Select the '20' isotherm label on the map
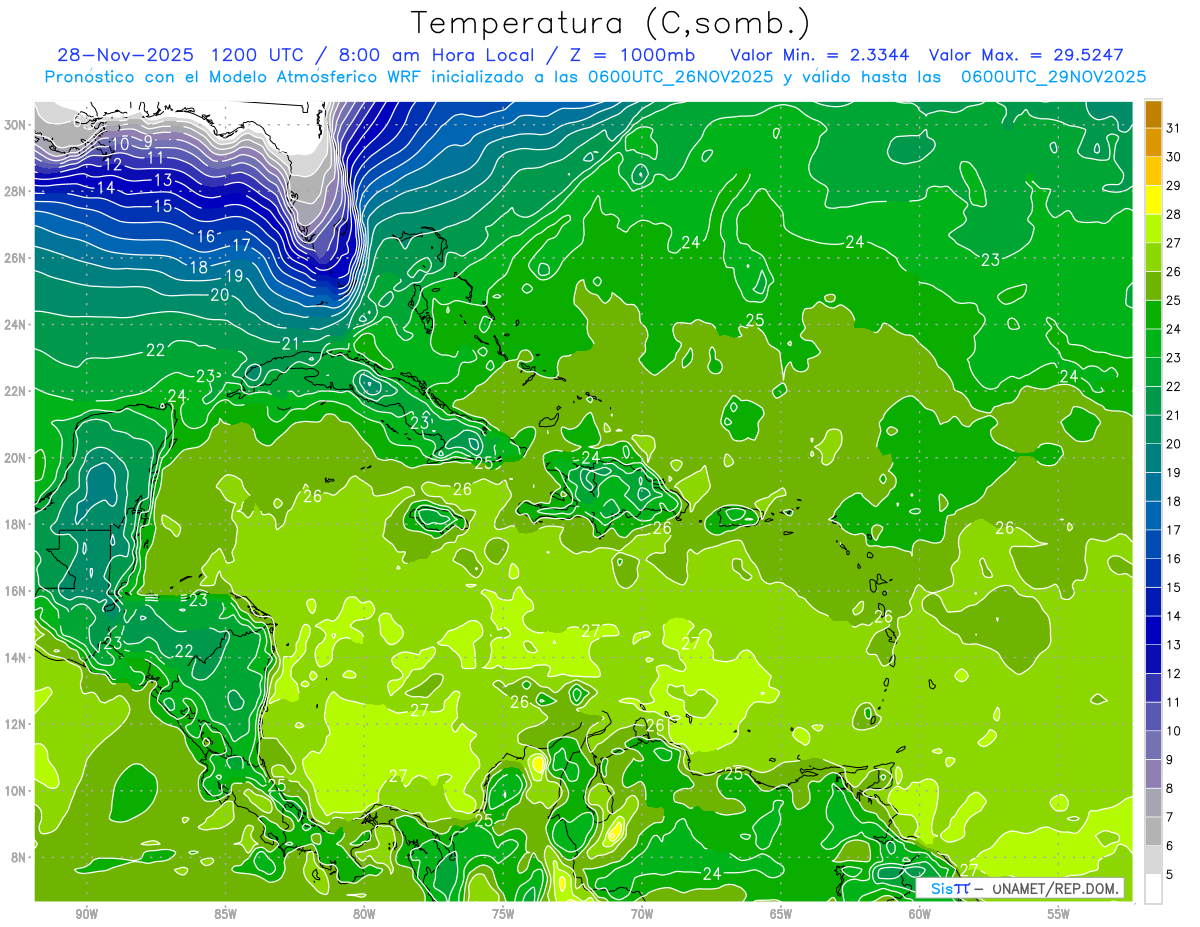 coord(220,295)
